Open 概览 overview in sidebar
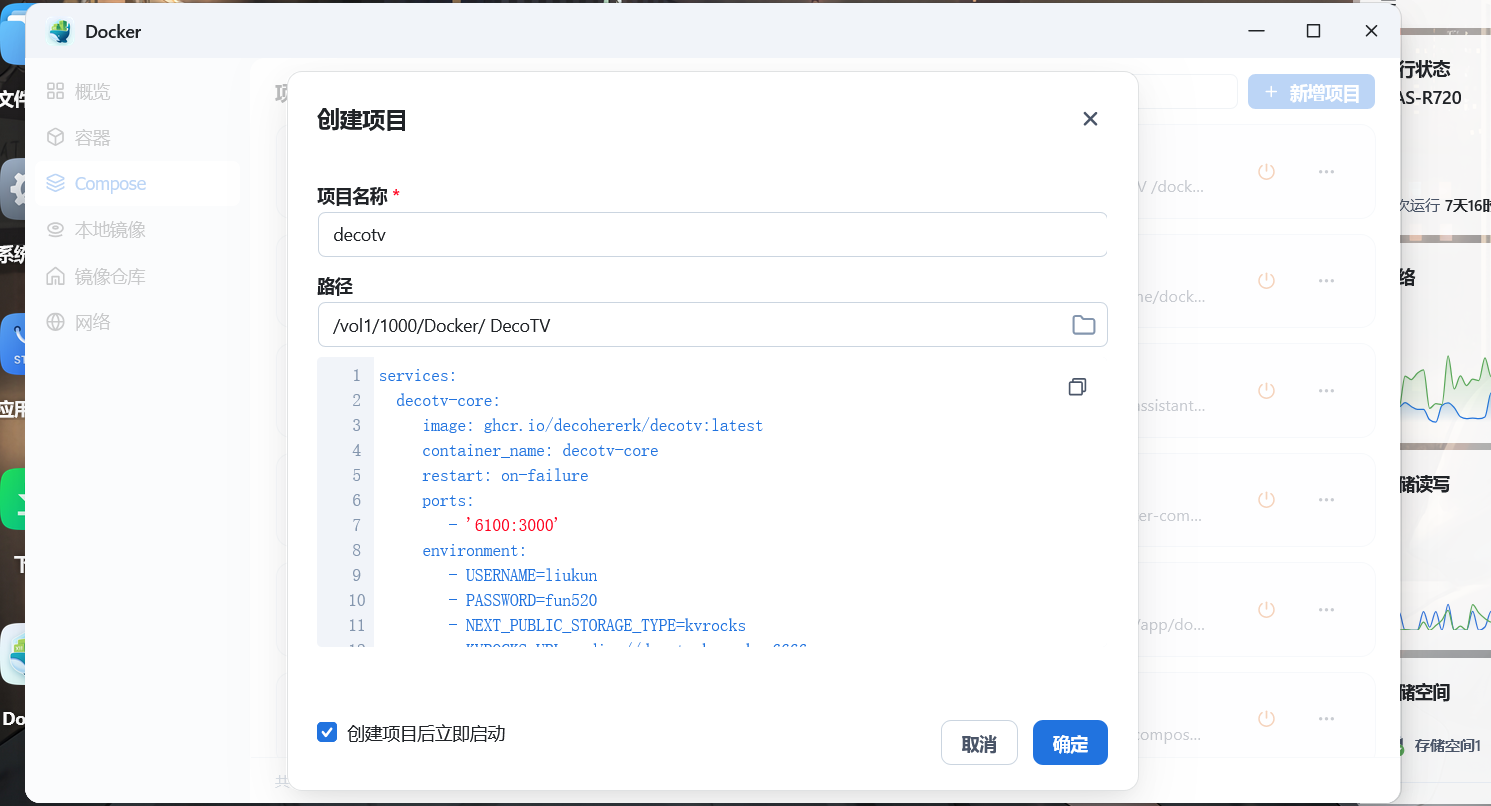This screenshot has height=806, width=1491. pyautogui.click(x=92, y=92)
